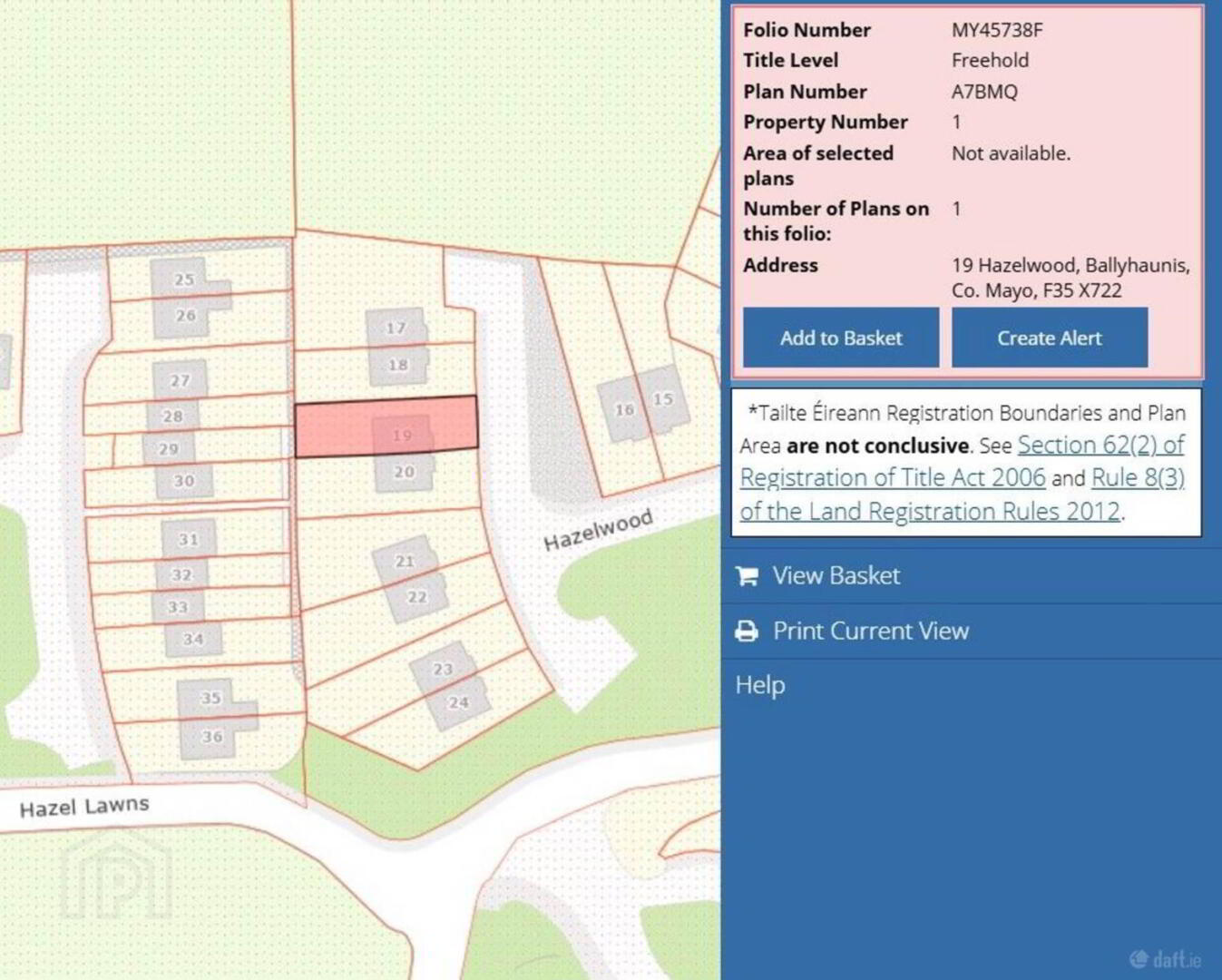Select plot 22 on the map
Viewport: 1222px width, 980px height.
[417, 596]
